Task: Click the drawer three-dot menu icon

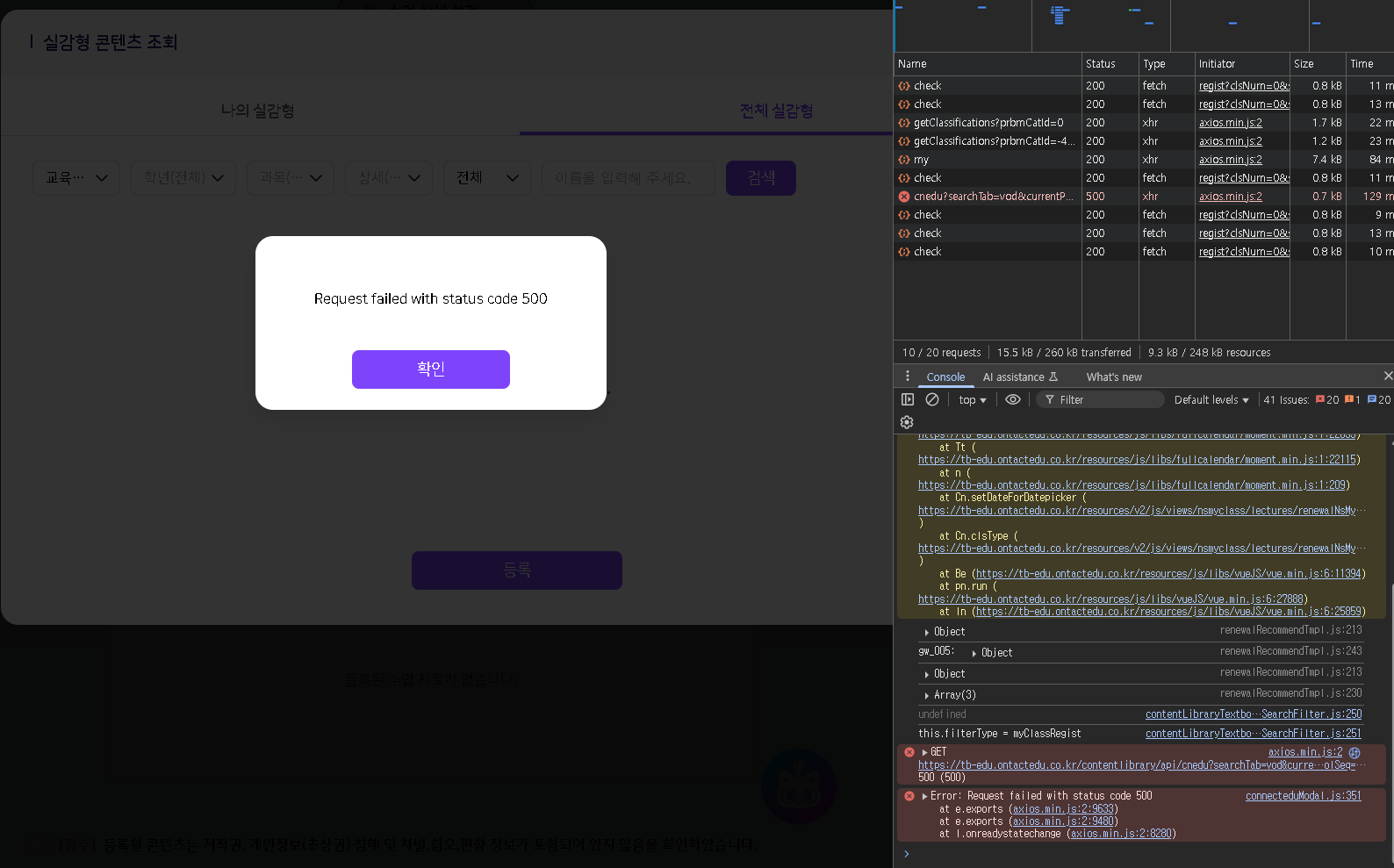Action: pos(908,377)
